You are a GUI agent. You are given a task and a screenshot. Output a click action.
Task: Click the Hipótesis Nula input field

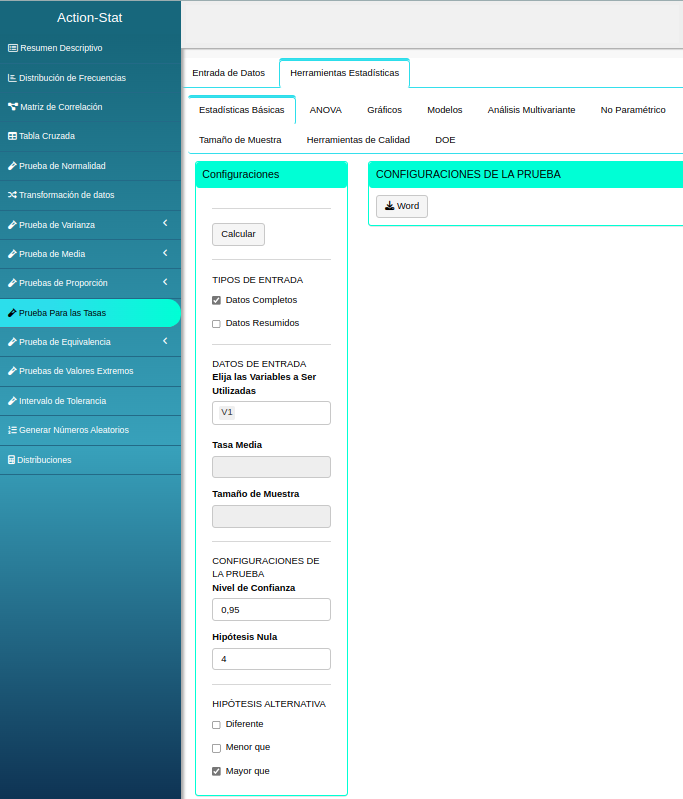click(271, 659)
